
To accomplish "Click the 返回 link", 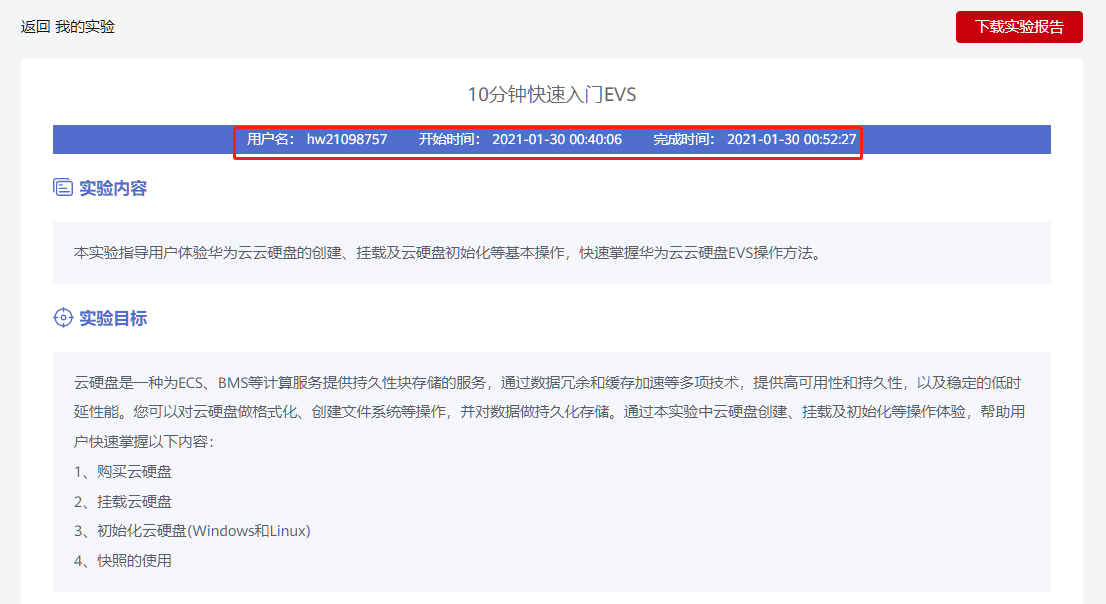I will coord(35,27).
